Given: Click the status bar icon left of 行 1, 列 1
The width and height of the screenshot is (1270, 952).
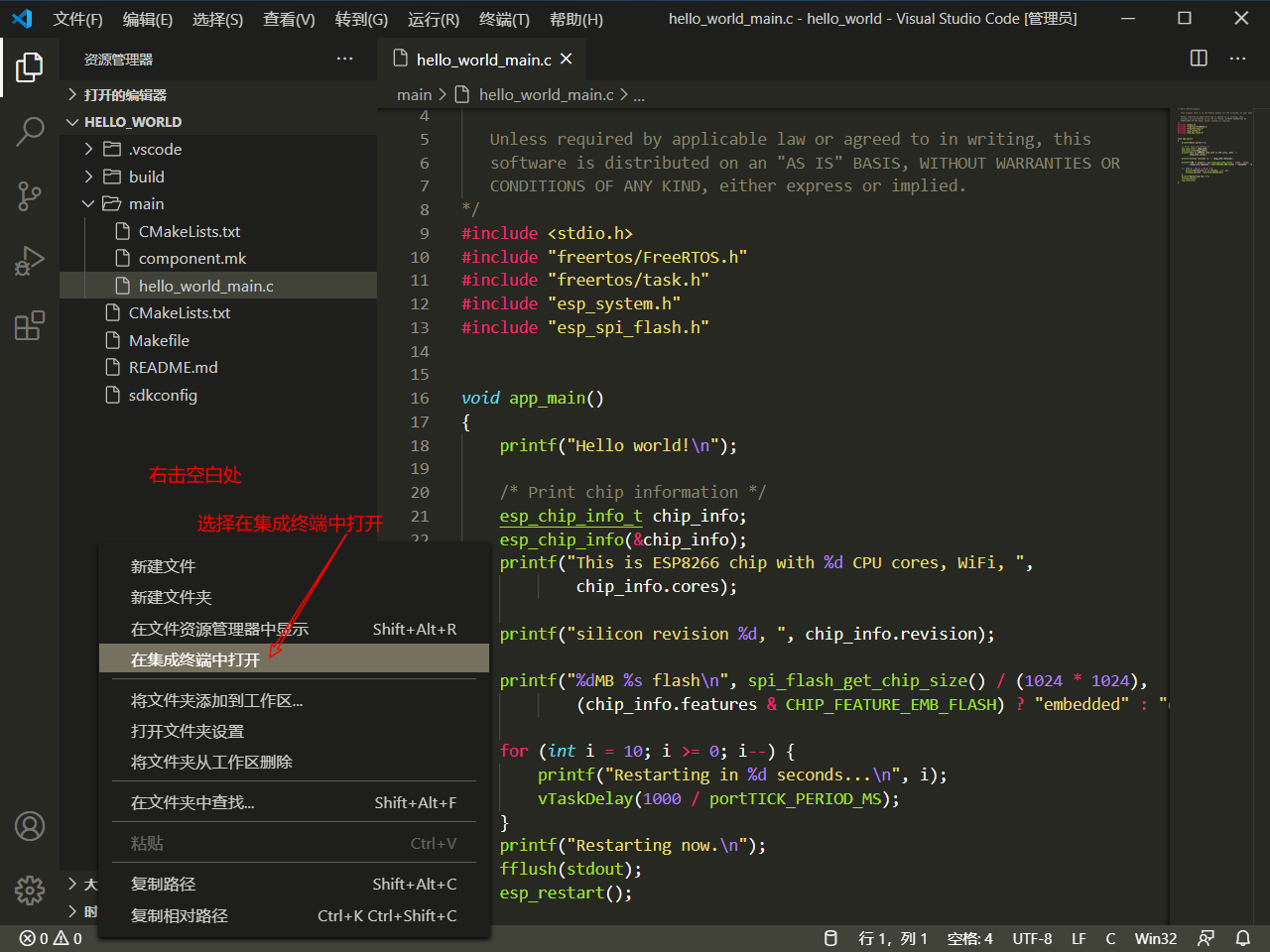Looking at the screenshot, I should 831,938.
